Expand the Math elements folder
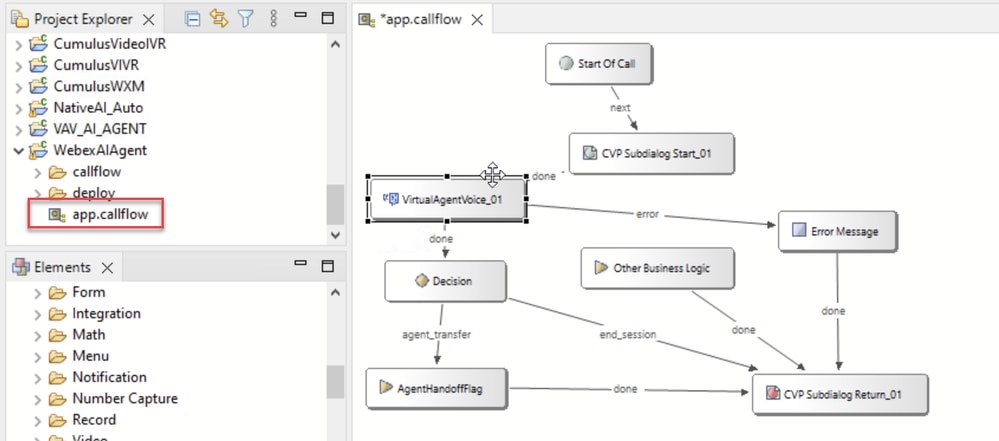This screenshot has width=999, height=441. coord(38,335)
